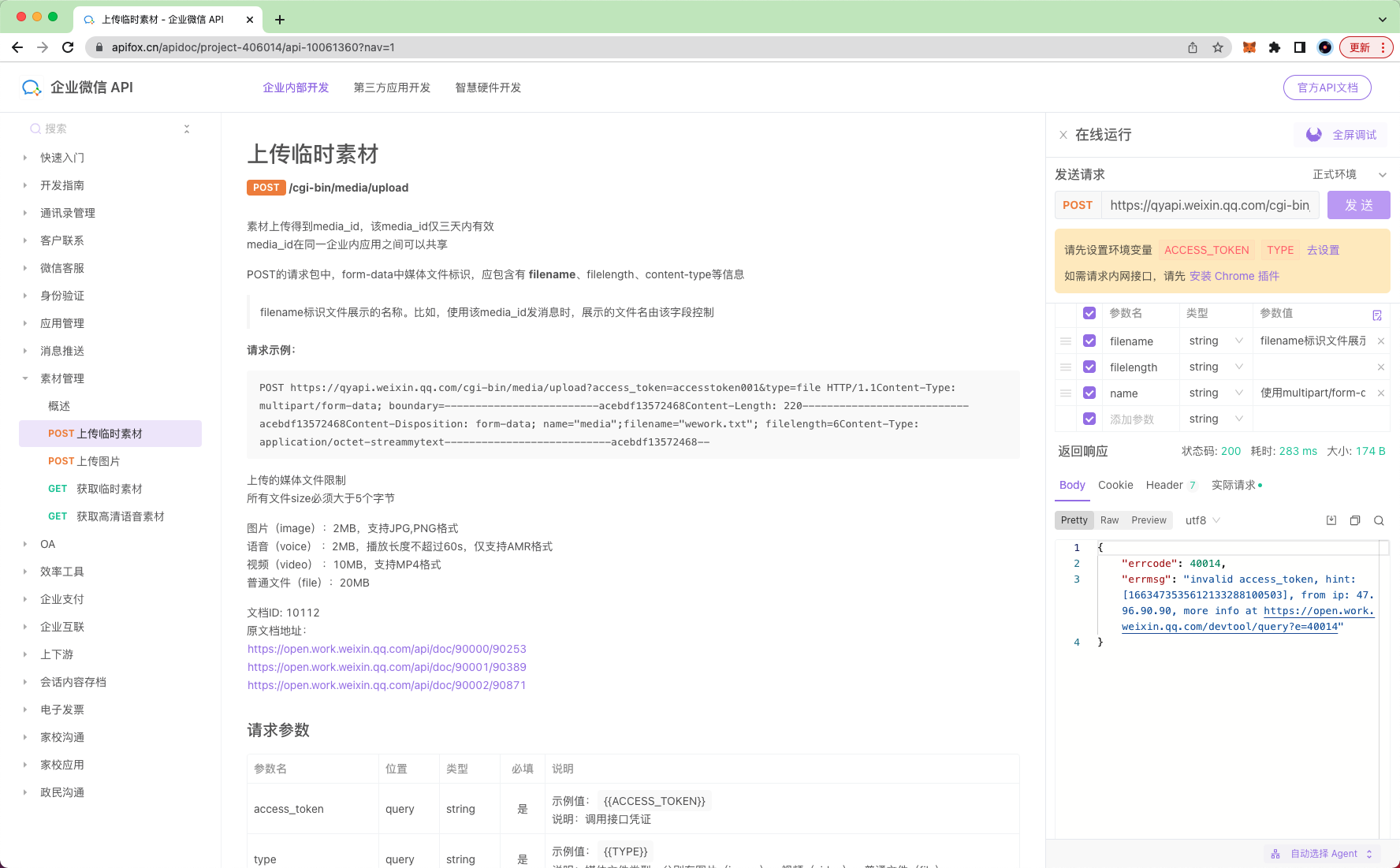Viewport: 1400px width, 868px height.
Task: Click 安装 Chrome 插件 link
Action: click(1234, 276)
